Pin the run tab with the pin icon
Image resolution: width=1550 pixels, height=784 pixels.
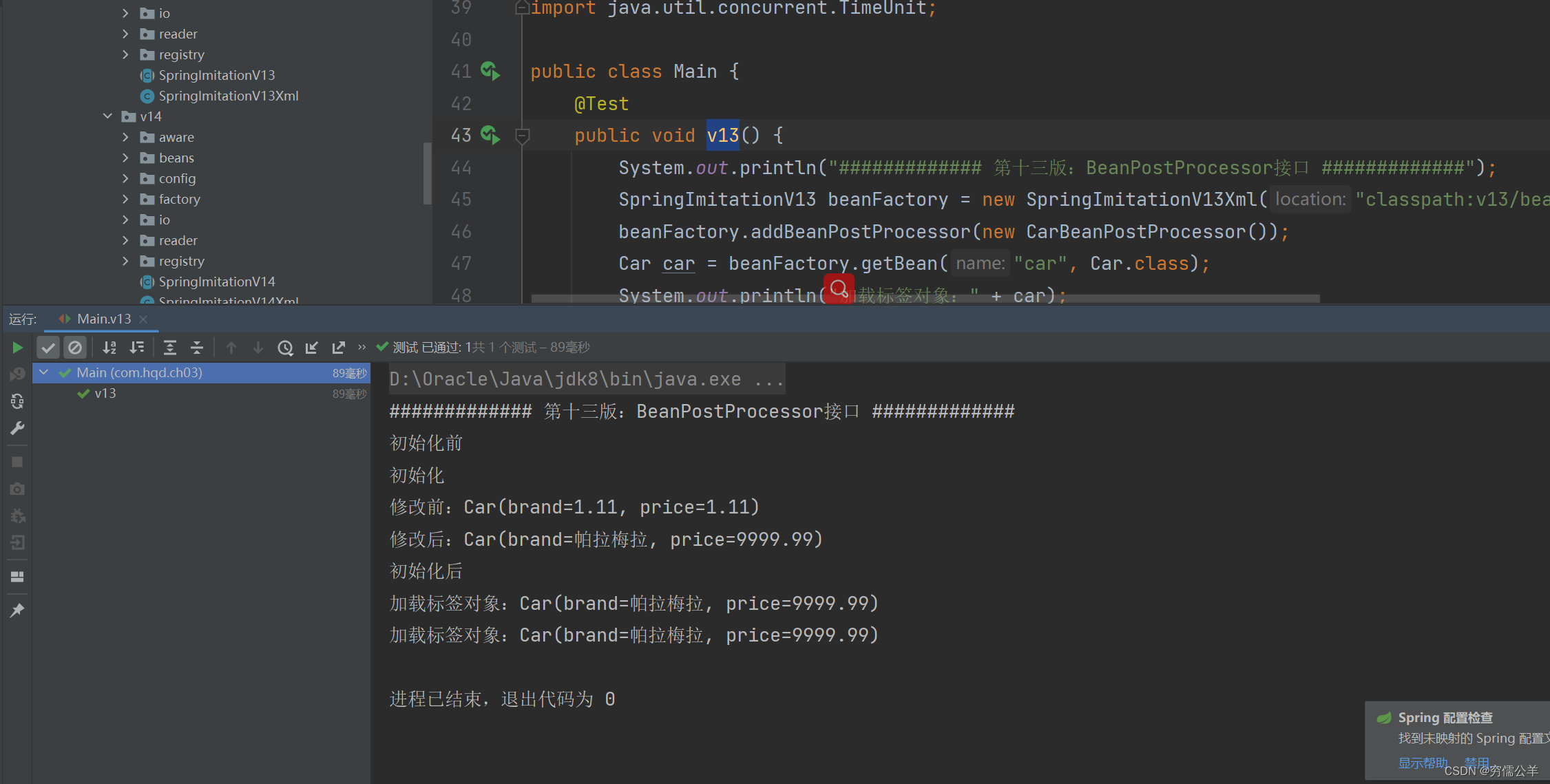(x=17, y=611)
